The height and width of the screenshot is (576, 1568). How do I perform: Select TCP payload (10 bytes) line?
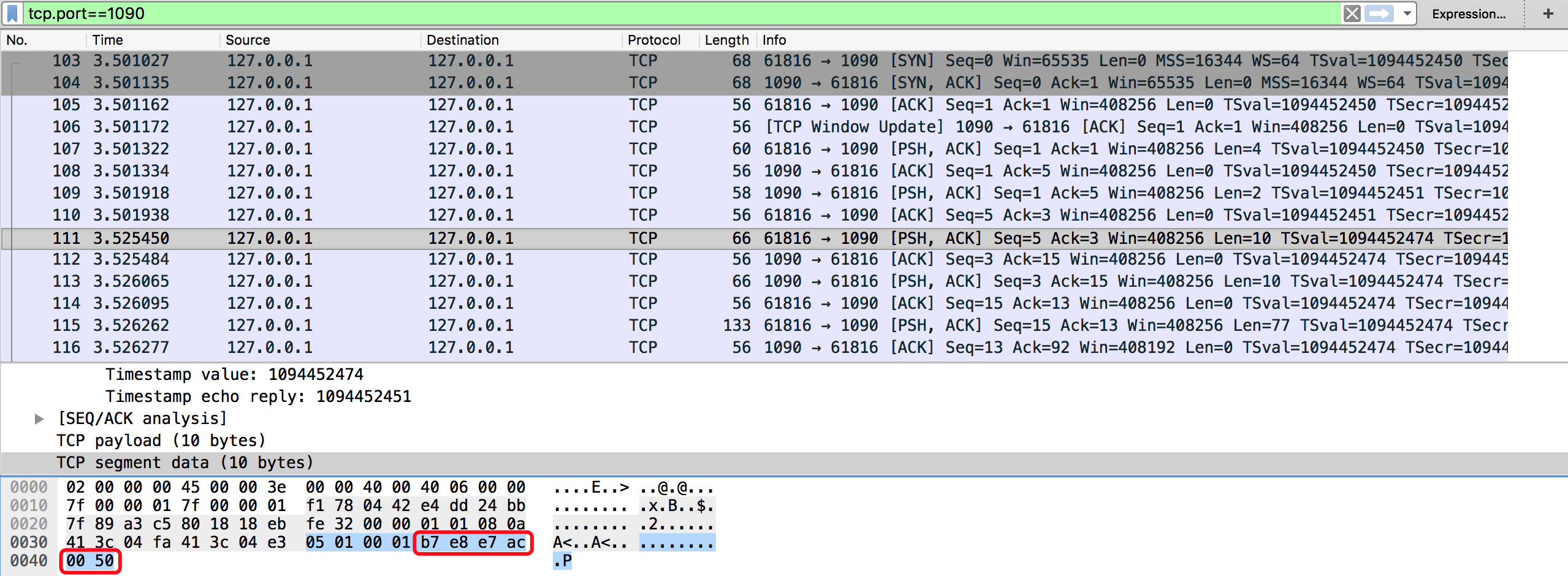pyautogui.click(x=784, y=441)
